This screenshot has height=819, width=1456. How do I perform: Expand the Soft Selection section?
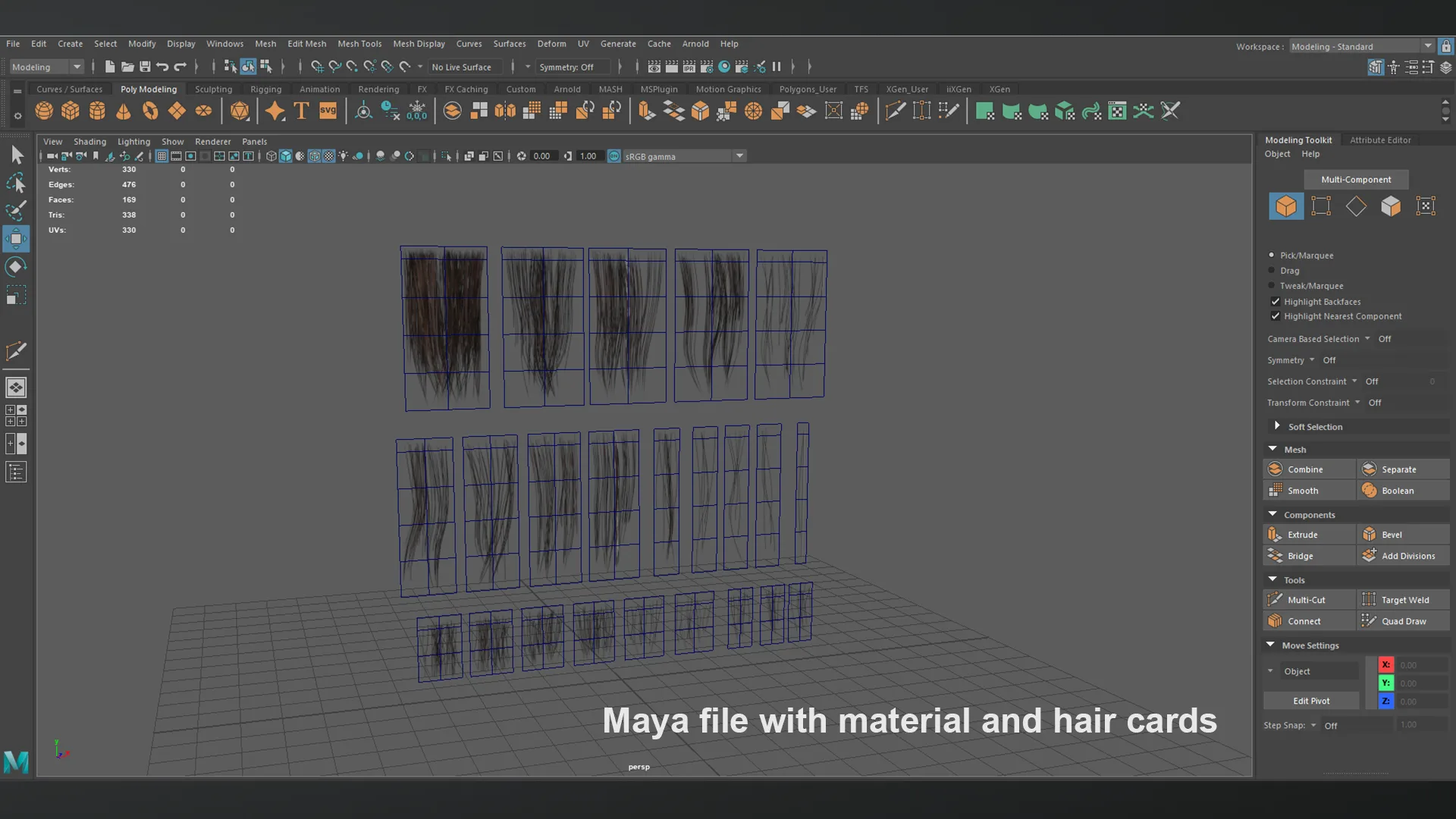click(1277, 426)
